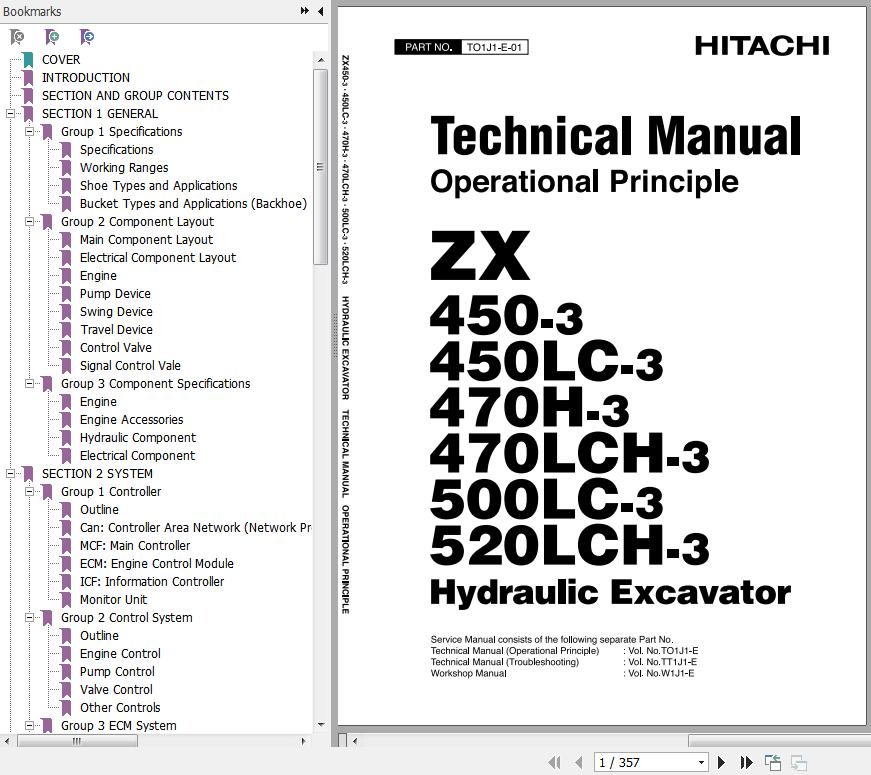The image size is (871, 775).
Task: Click the bookmarks horizontal scrollbar thumb
Action: point(77,741)
